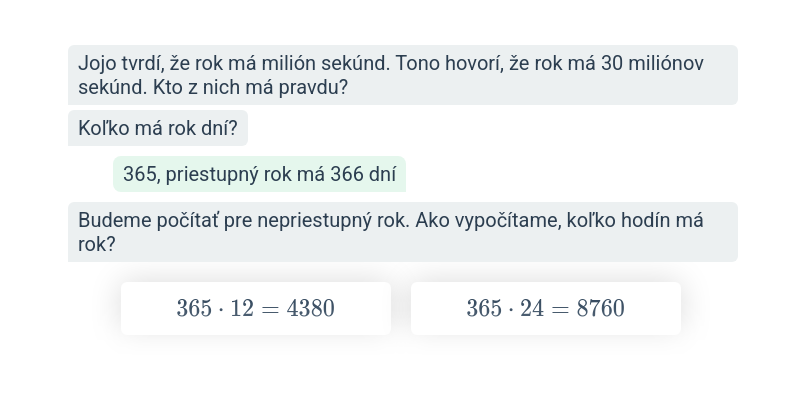Choose the answer 365 · 12 = 4380
This screenshot has width=800, height=400.
255,308
